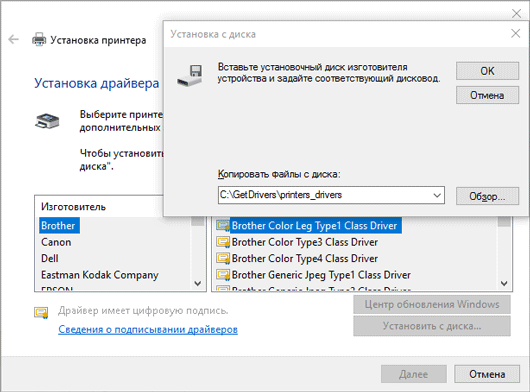Click printer drivers list scrollbar thumb

click(504, 222)
